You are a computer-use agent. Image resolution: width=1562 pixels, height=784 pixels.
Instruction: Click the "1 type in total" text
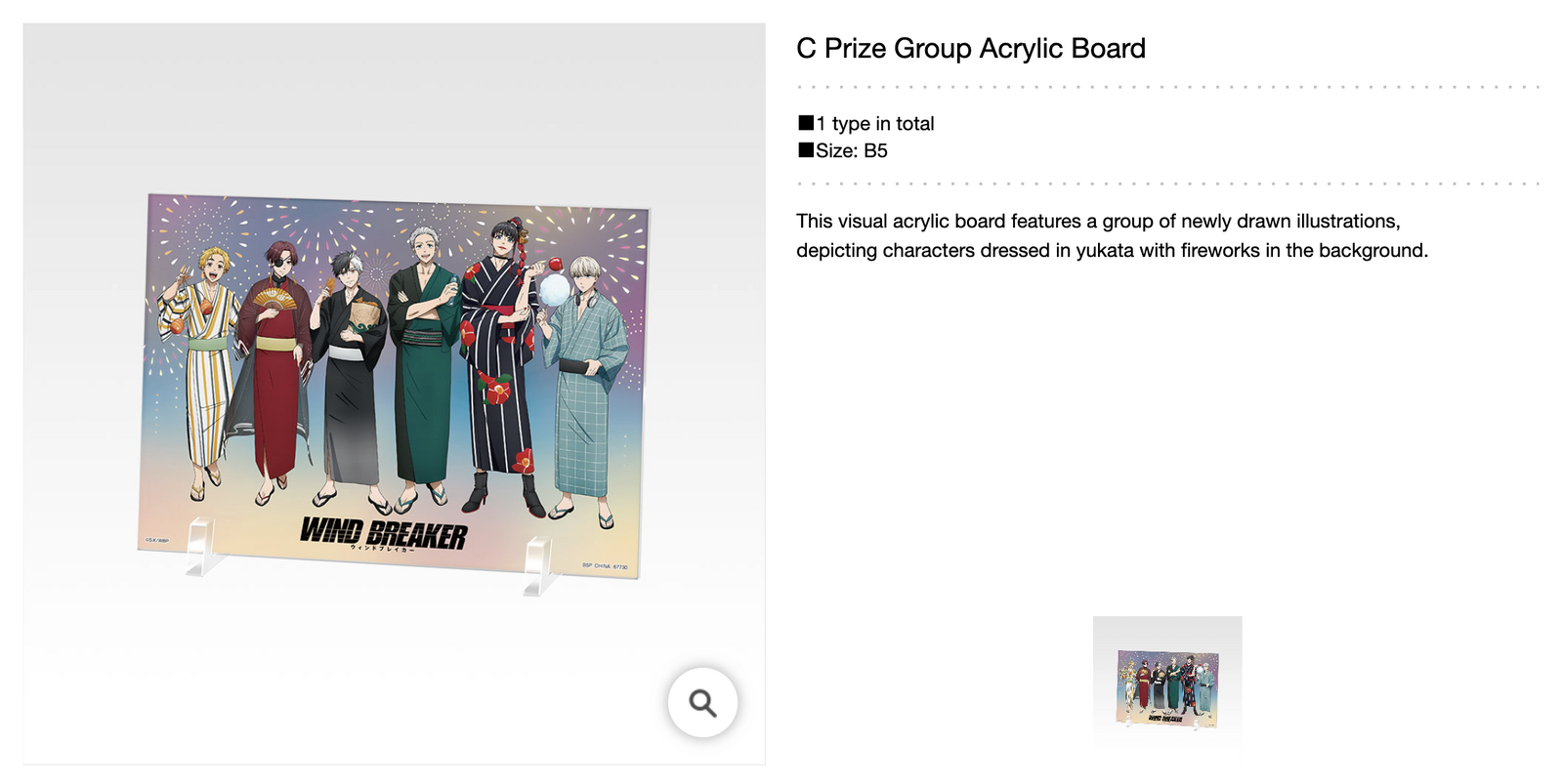(x=875, y=124)
